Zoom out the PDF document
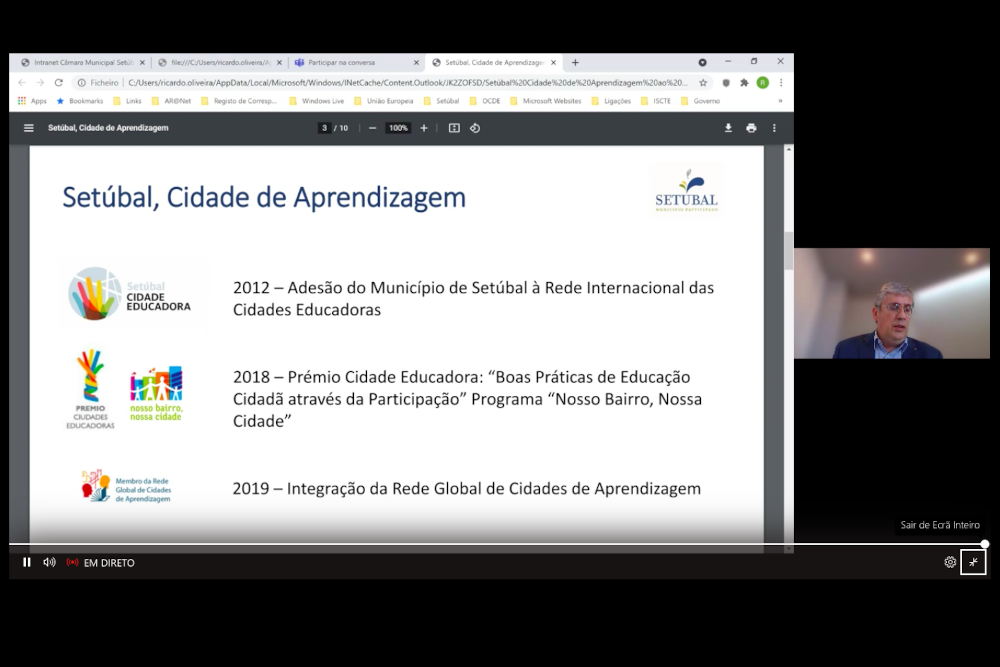The image size is (1000, 667). click(x=372, y=128)
